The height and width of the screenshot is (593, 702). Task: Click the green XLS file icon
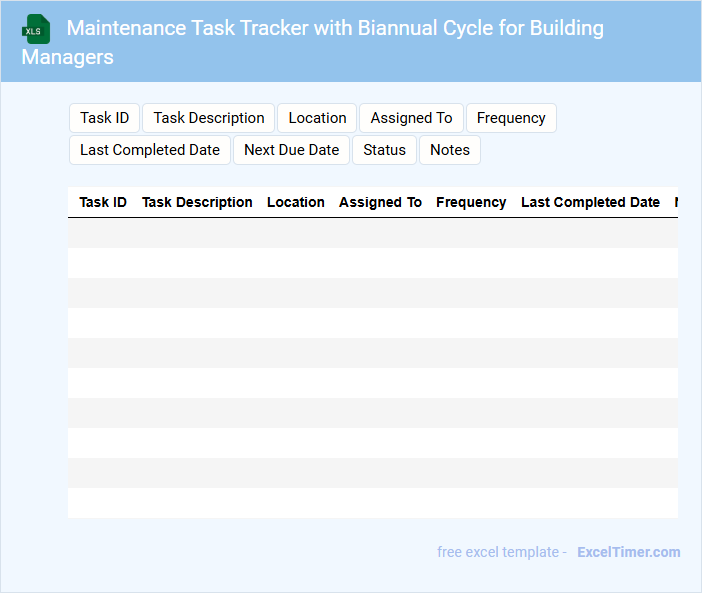click(x=35, y=29)
